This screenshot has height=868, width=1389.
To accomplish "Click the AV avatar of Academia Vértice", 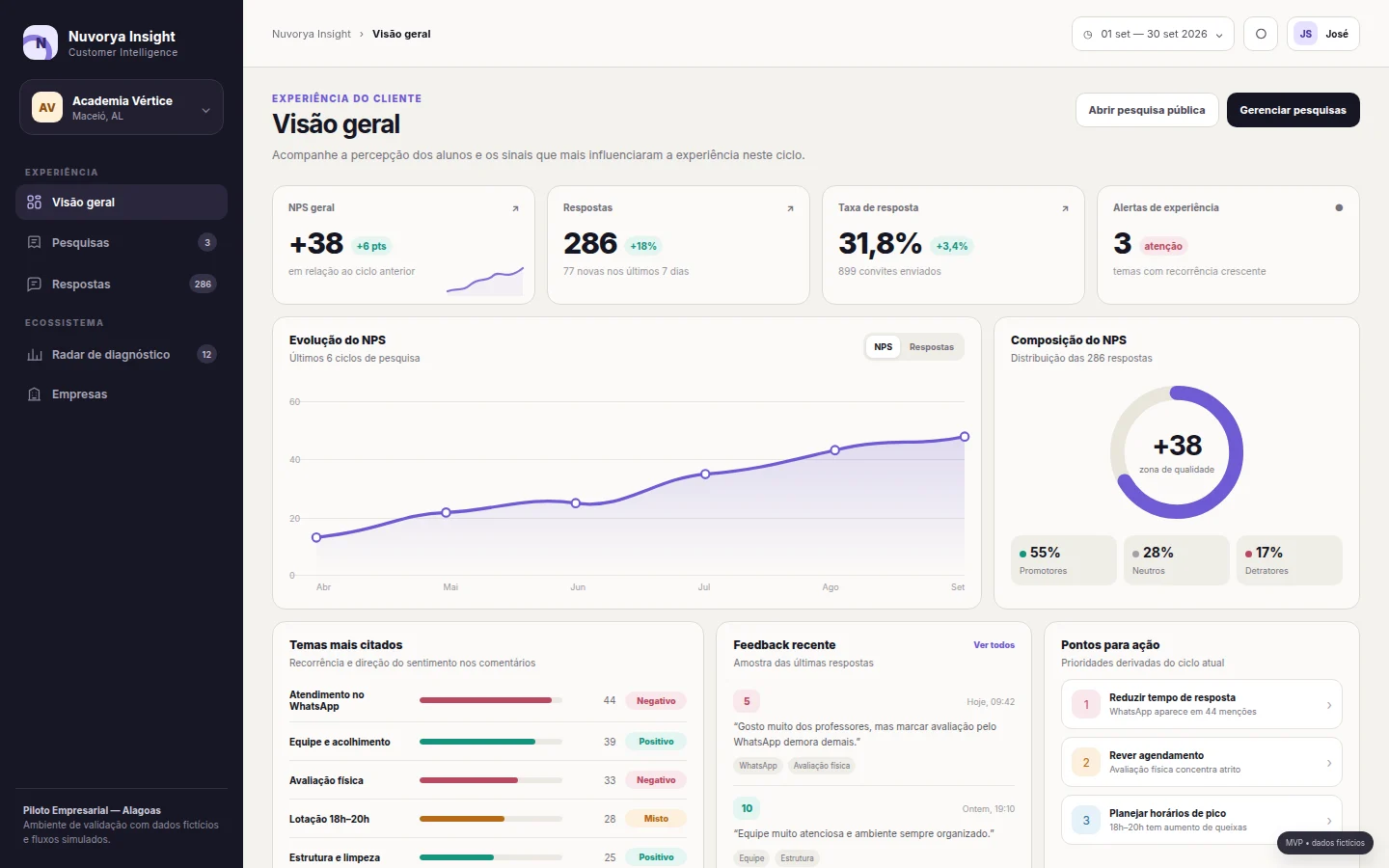I will (47, 107).
